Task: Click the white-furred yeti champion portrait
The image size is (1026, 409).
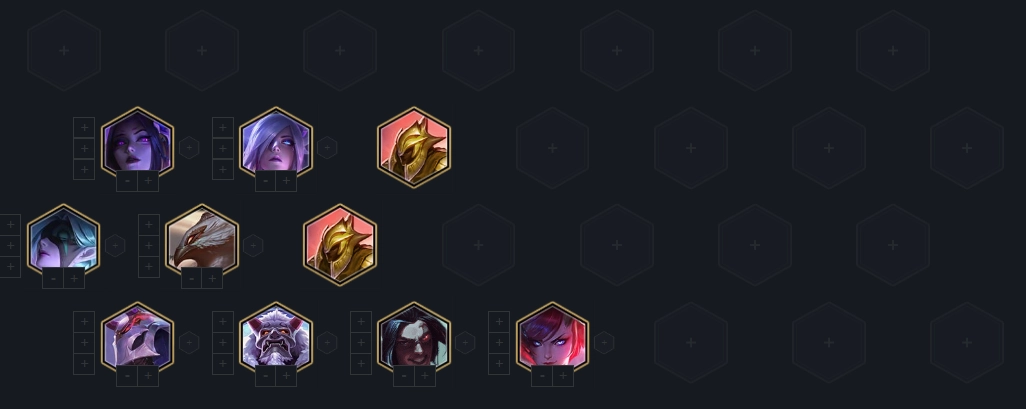Action: pos(275,338)
